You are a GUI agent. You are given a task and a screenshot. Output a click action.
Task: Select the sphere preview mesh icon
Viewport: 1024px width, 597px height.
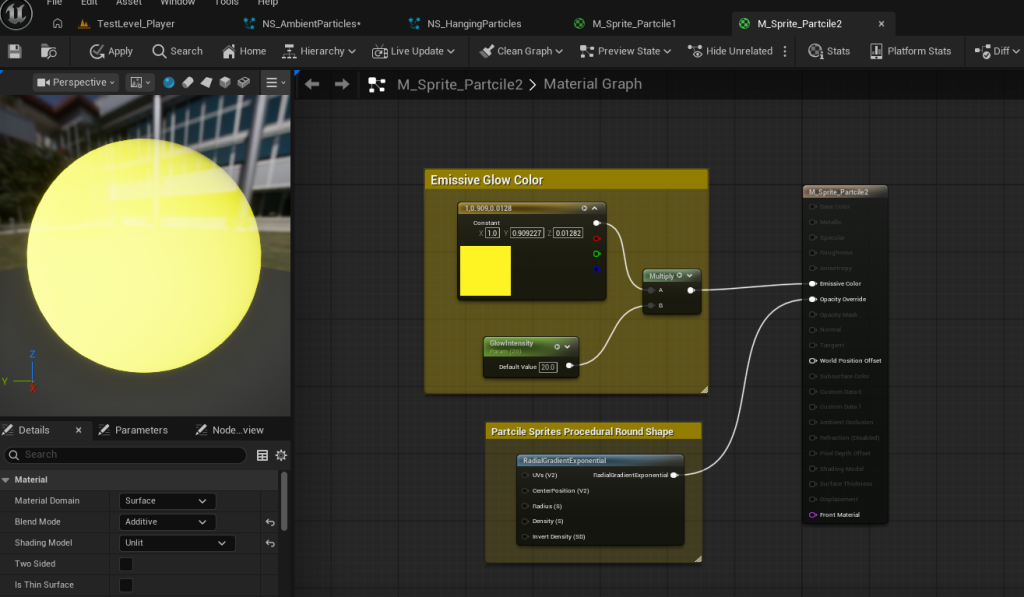pos(169,83)
